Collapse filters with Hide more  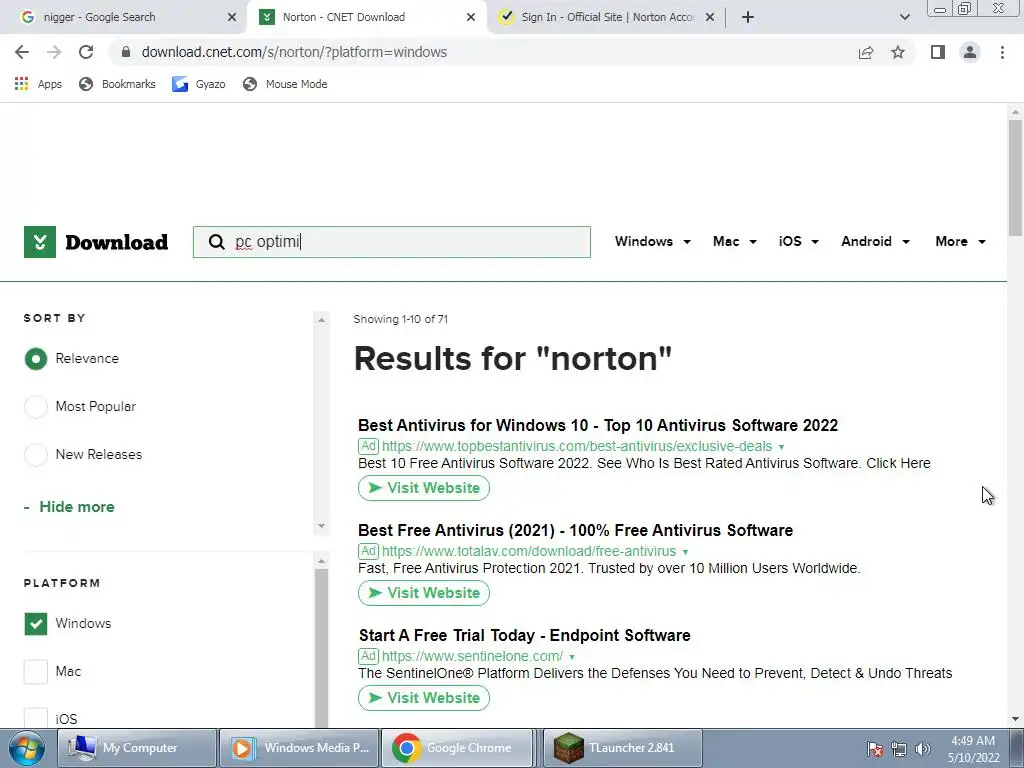click(69, 507)
